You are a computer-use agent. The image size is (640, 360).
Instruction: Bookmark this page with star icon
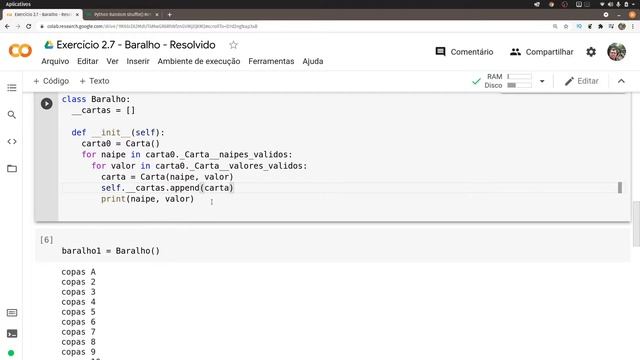566,26
